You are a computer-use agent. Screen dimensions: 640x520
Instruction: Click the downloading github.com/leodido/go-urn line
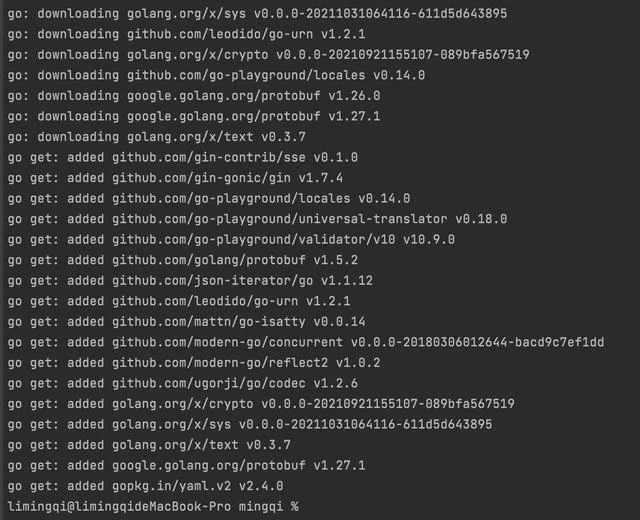(187, 34)
